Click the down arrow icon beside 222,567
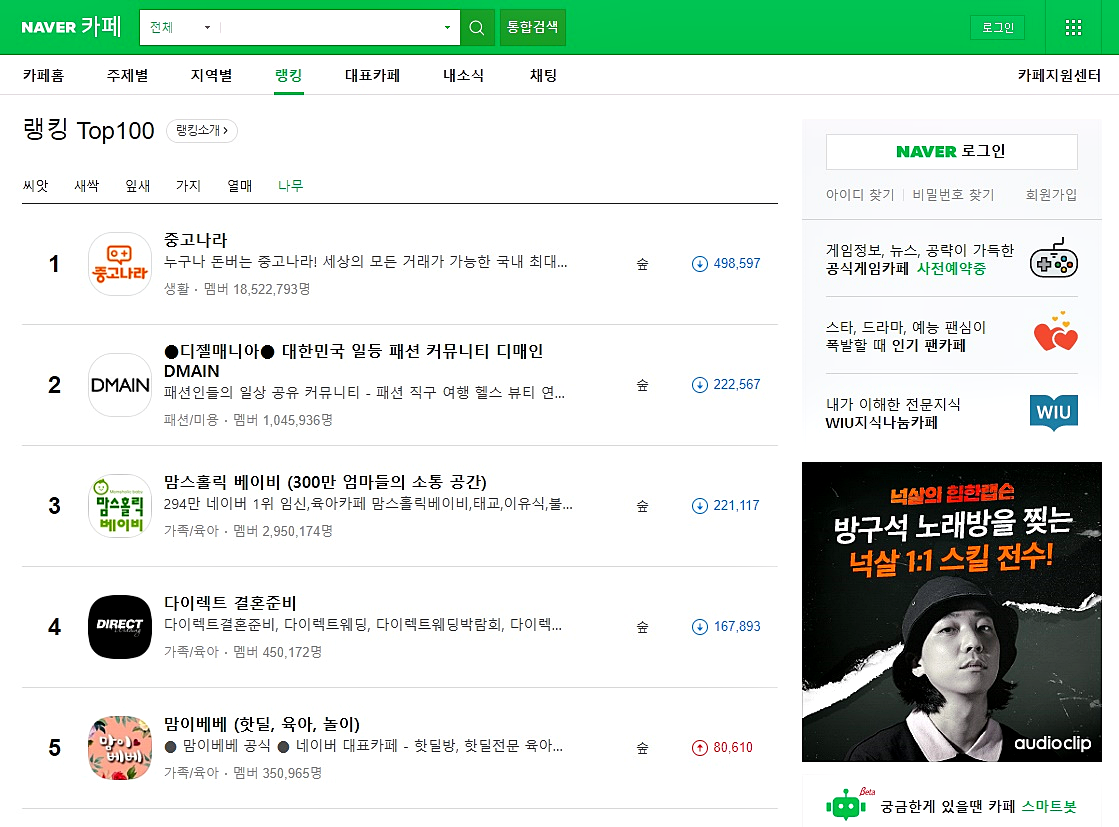 (x=699, y=385)
